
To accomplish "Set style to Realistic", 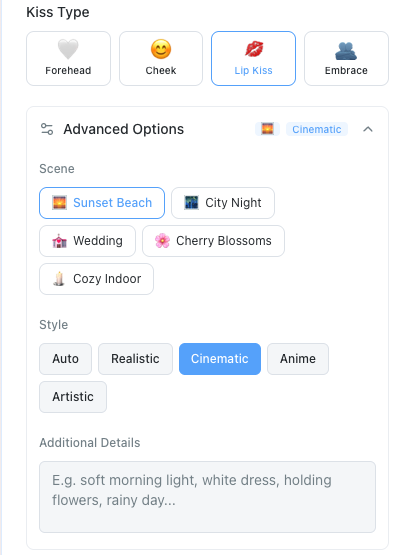I will point(135,359).
